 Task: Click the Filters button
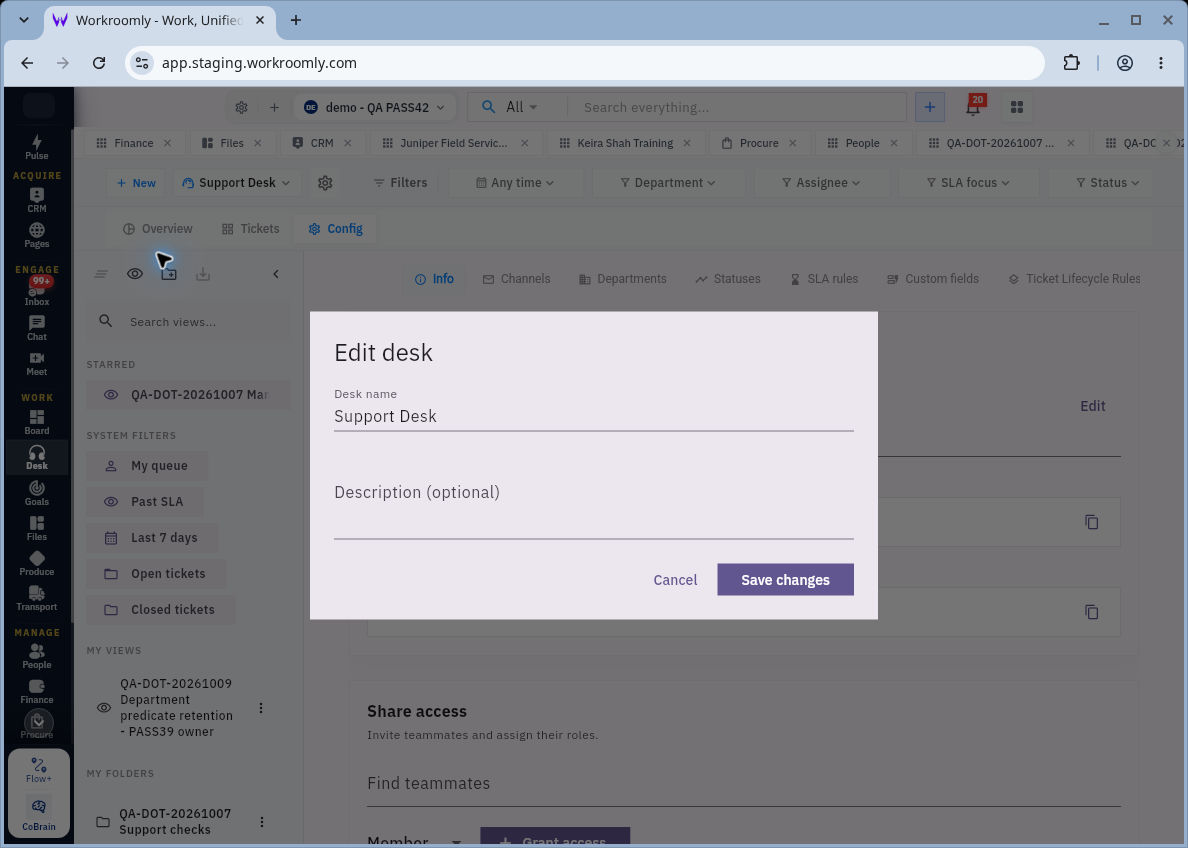click(x=400, y=183)
